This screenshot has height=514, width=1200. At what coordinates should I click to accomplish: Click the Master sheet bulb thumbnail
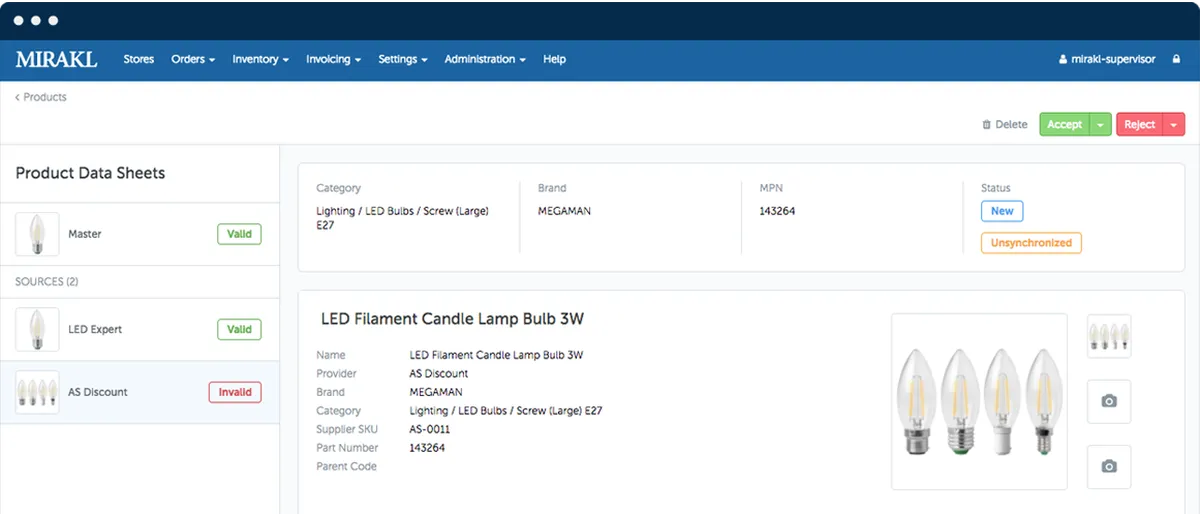click(38, 234)
